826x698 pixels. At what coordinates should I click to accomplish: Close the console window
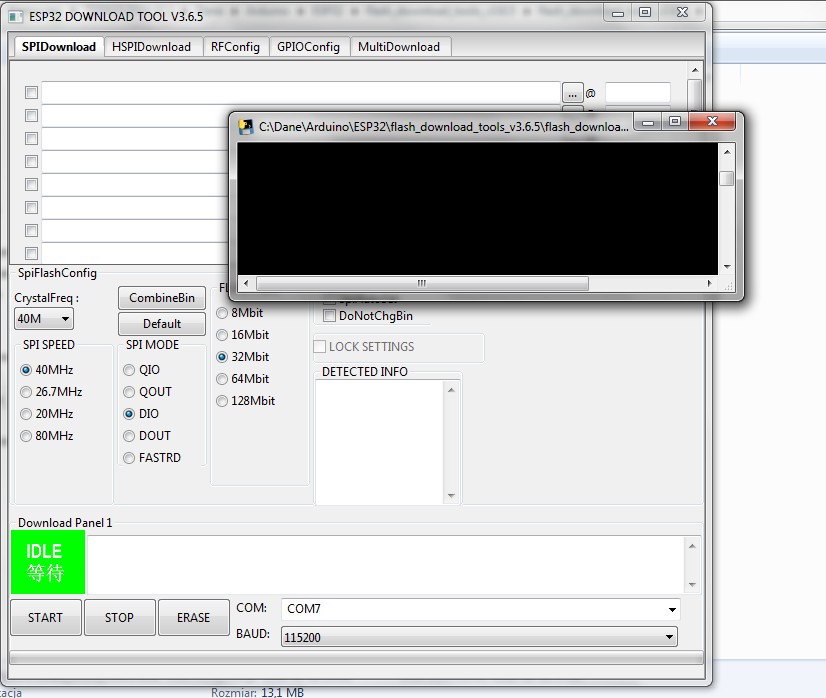pos(712,121)
